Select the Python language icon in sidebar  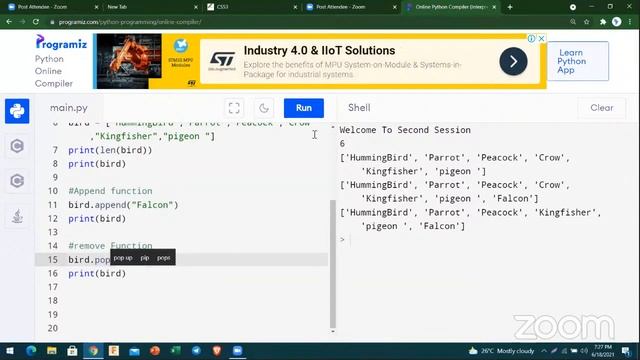[x=17, y=111]
